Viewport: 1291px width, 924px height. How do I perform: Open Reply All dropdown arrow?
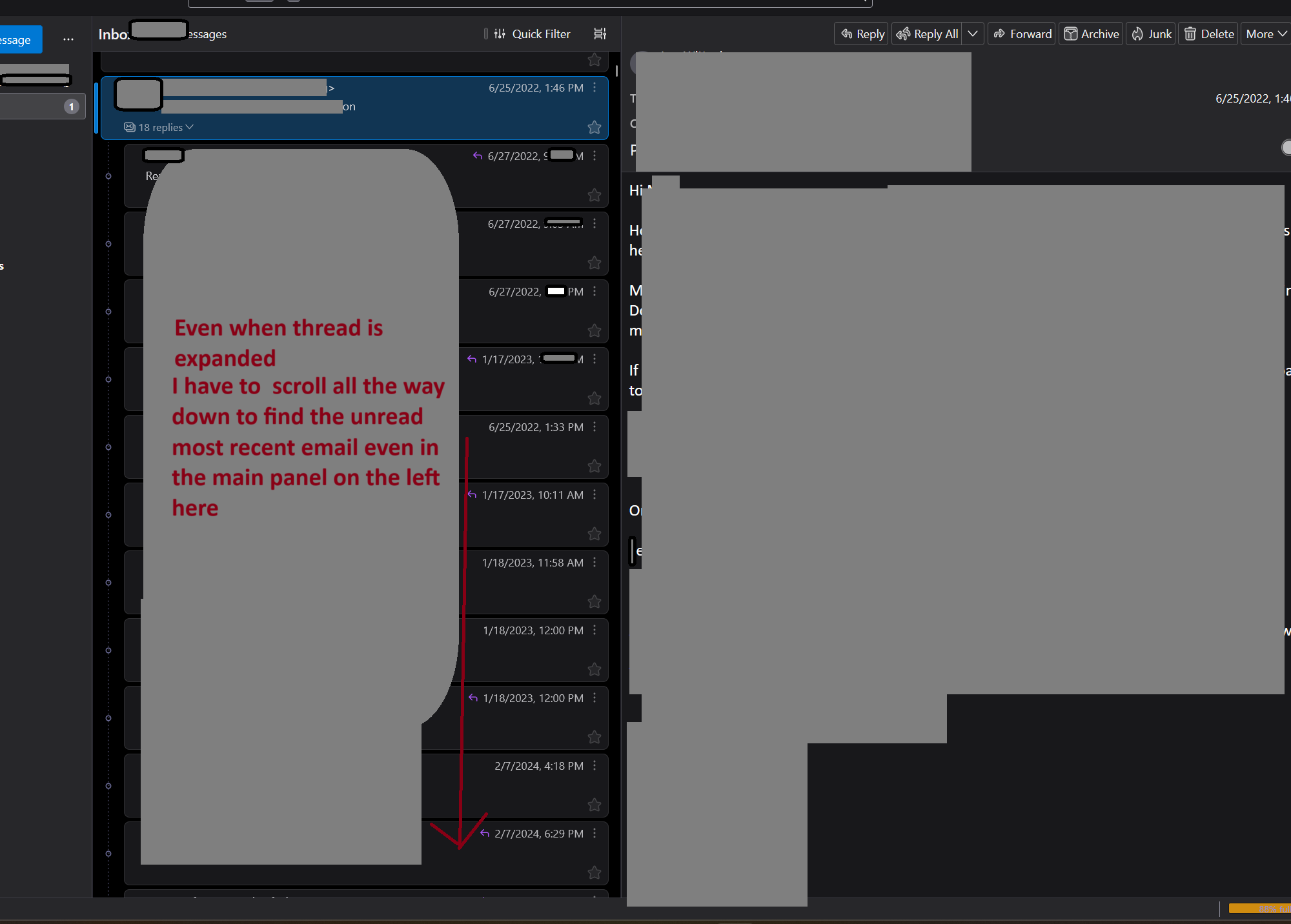tap(973, 34)
